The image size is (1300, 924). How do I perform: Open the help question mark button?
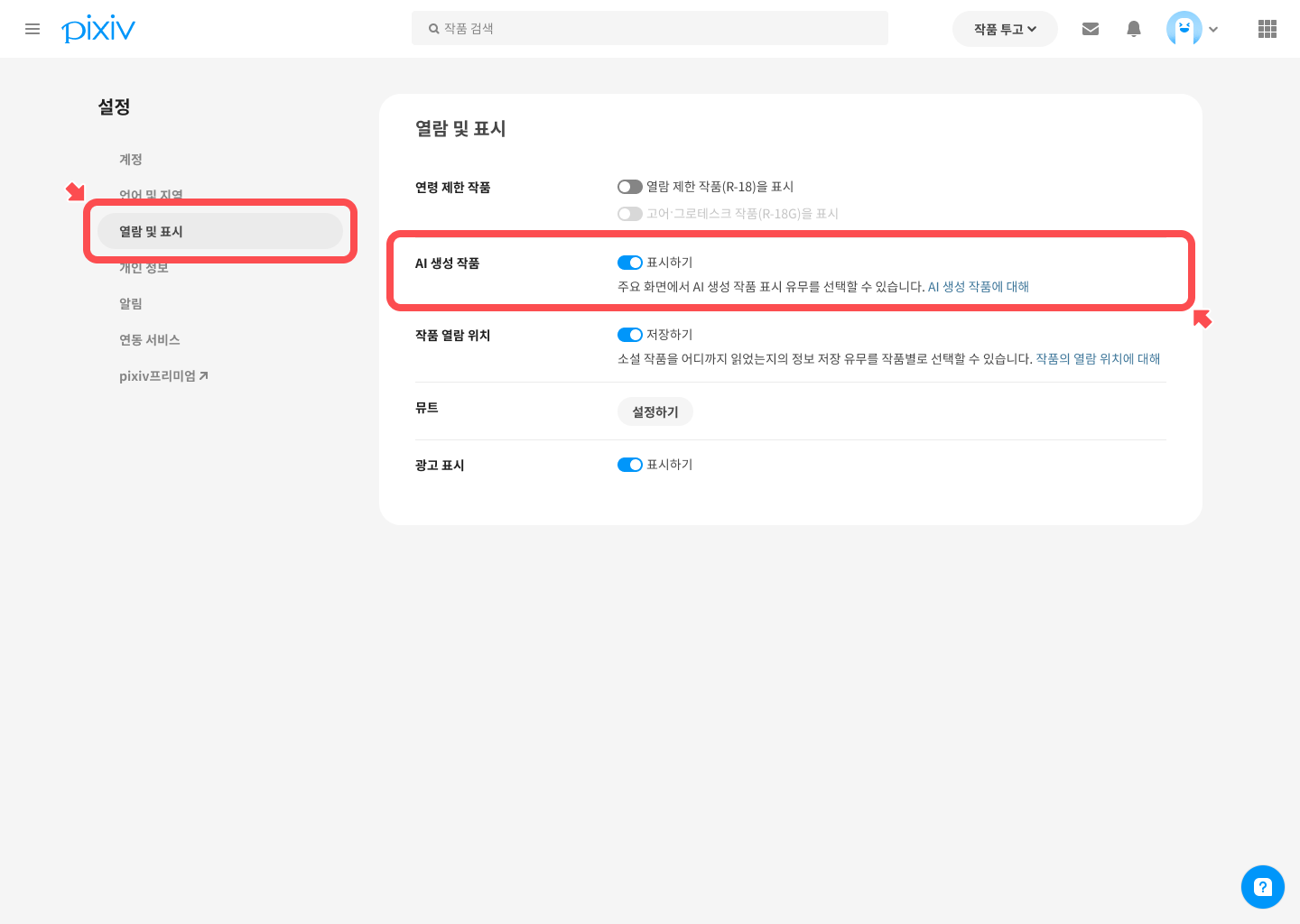pyautogui.click(x=1263, y=887)
